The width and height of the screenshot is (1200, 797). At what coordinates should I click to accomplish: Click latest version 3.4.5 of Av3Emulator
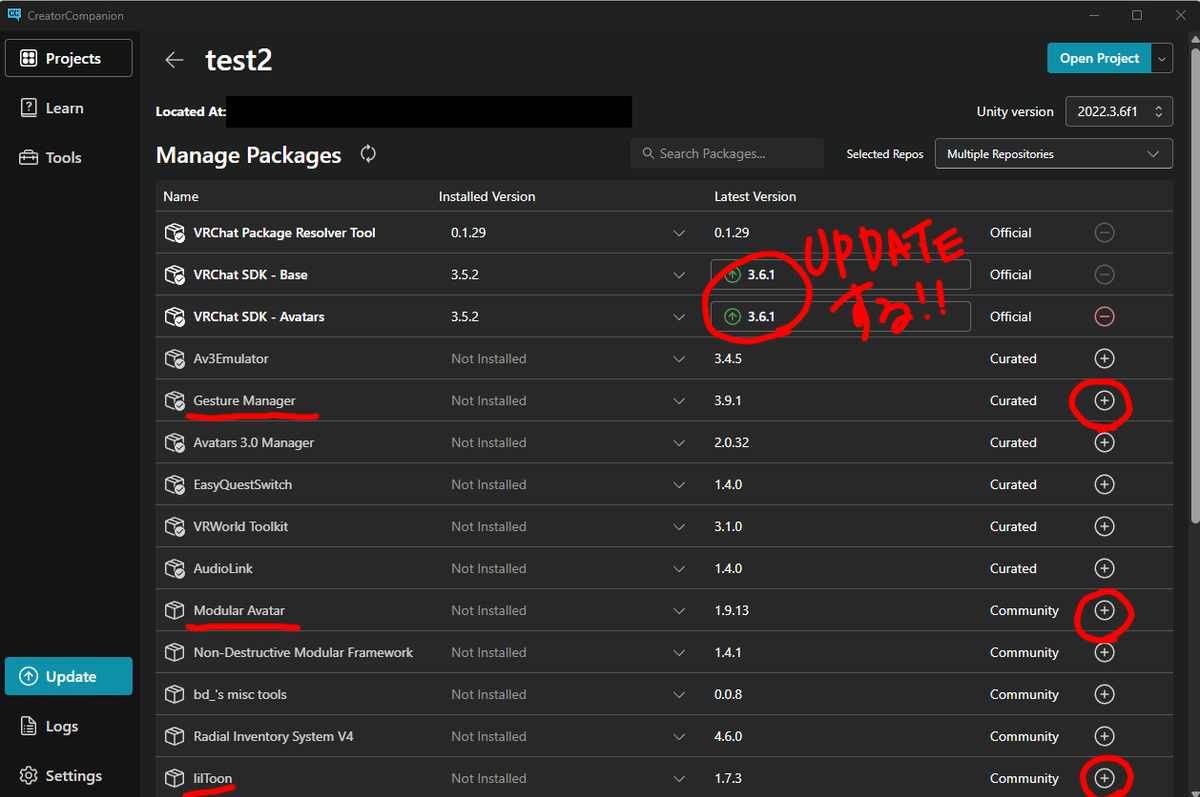(x=728, y=358)
